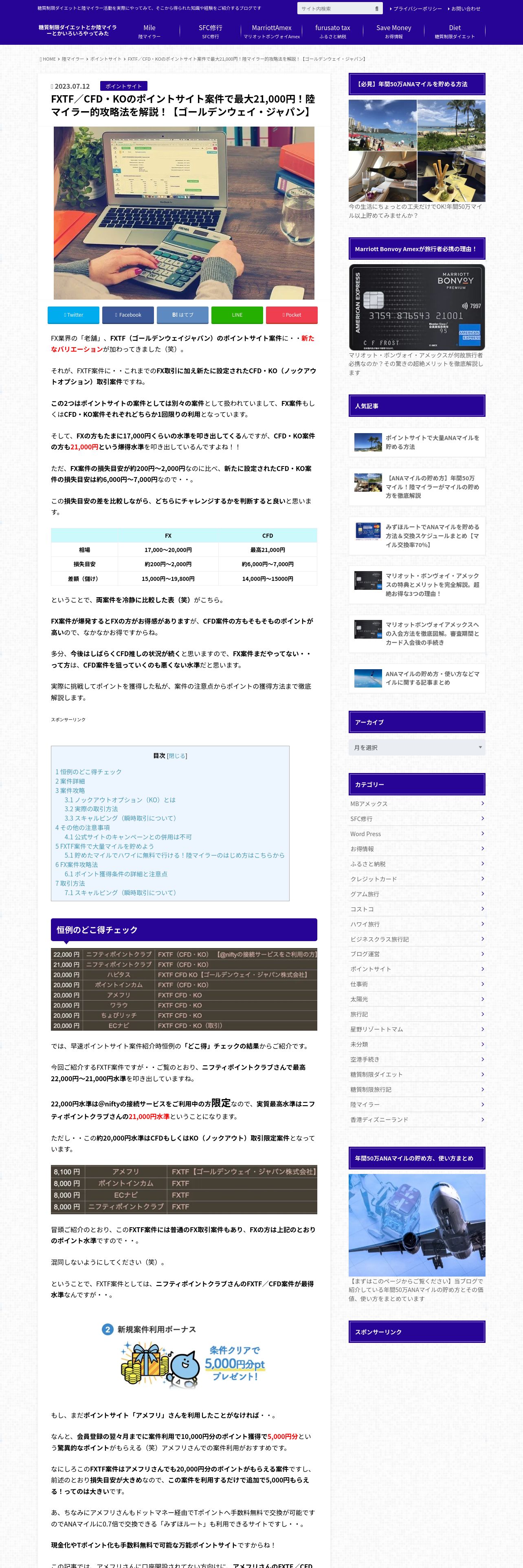Jump to 3.1 ノックアウトオプション（KO）とは

tap(120, 800)
